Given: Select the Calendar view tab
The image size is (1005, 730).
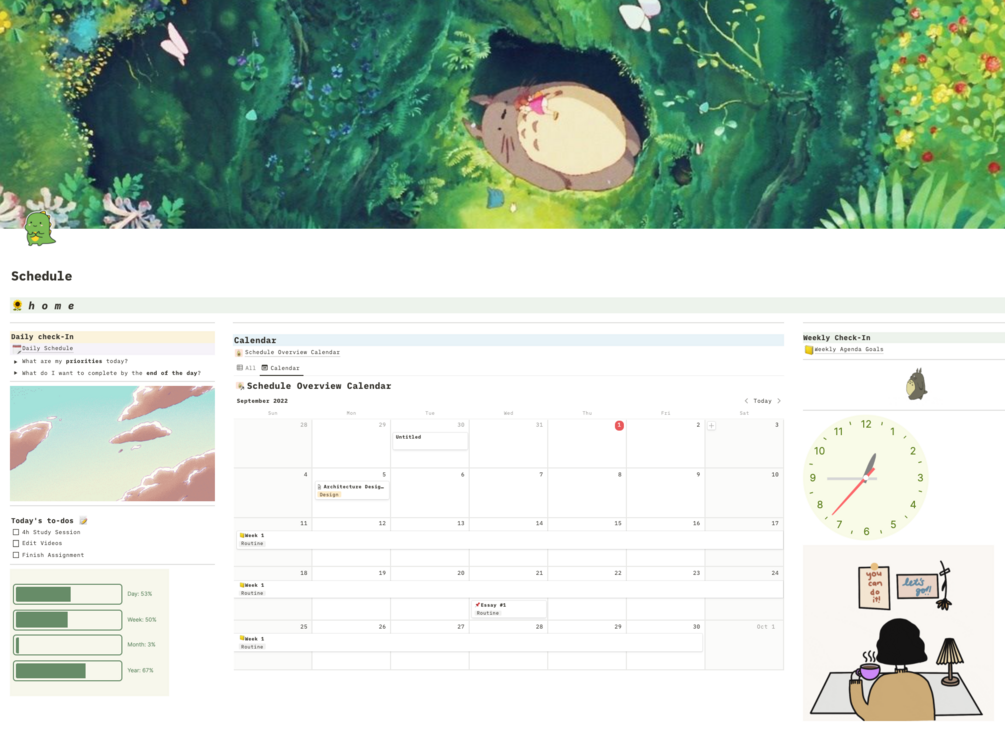Looking at the screenshot, I should (x=281, y=368).
